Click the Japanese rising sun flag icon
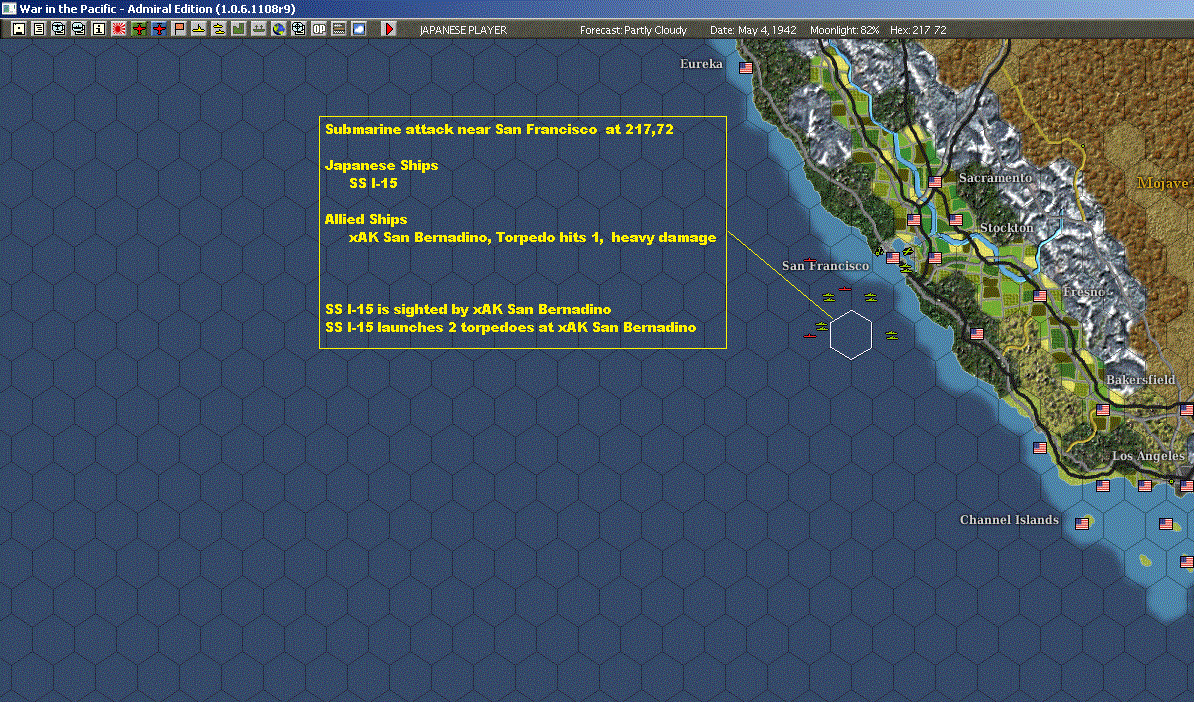1194x702 pixels. (x=119, y=29)
